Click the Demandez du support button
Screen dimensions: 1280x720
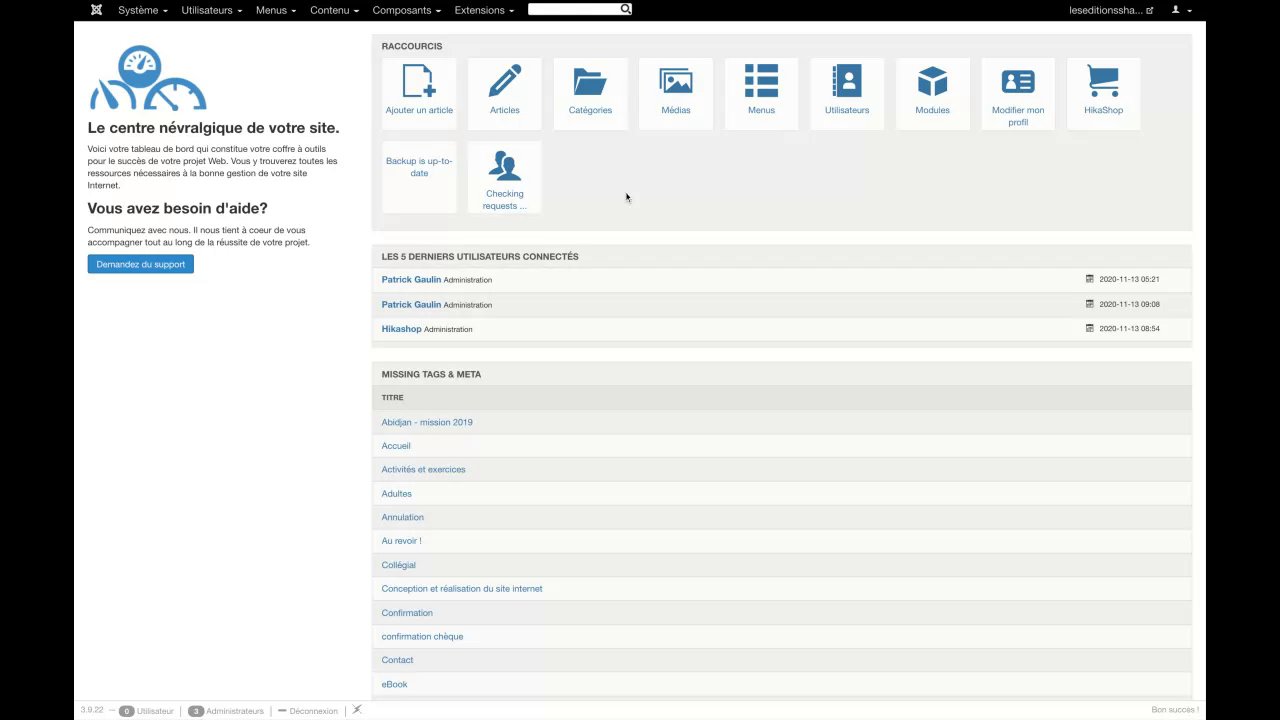tap(141, 264)
